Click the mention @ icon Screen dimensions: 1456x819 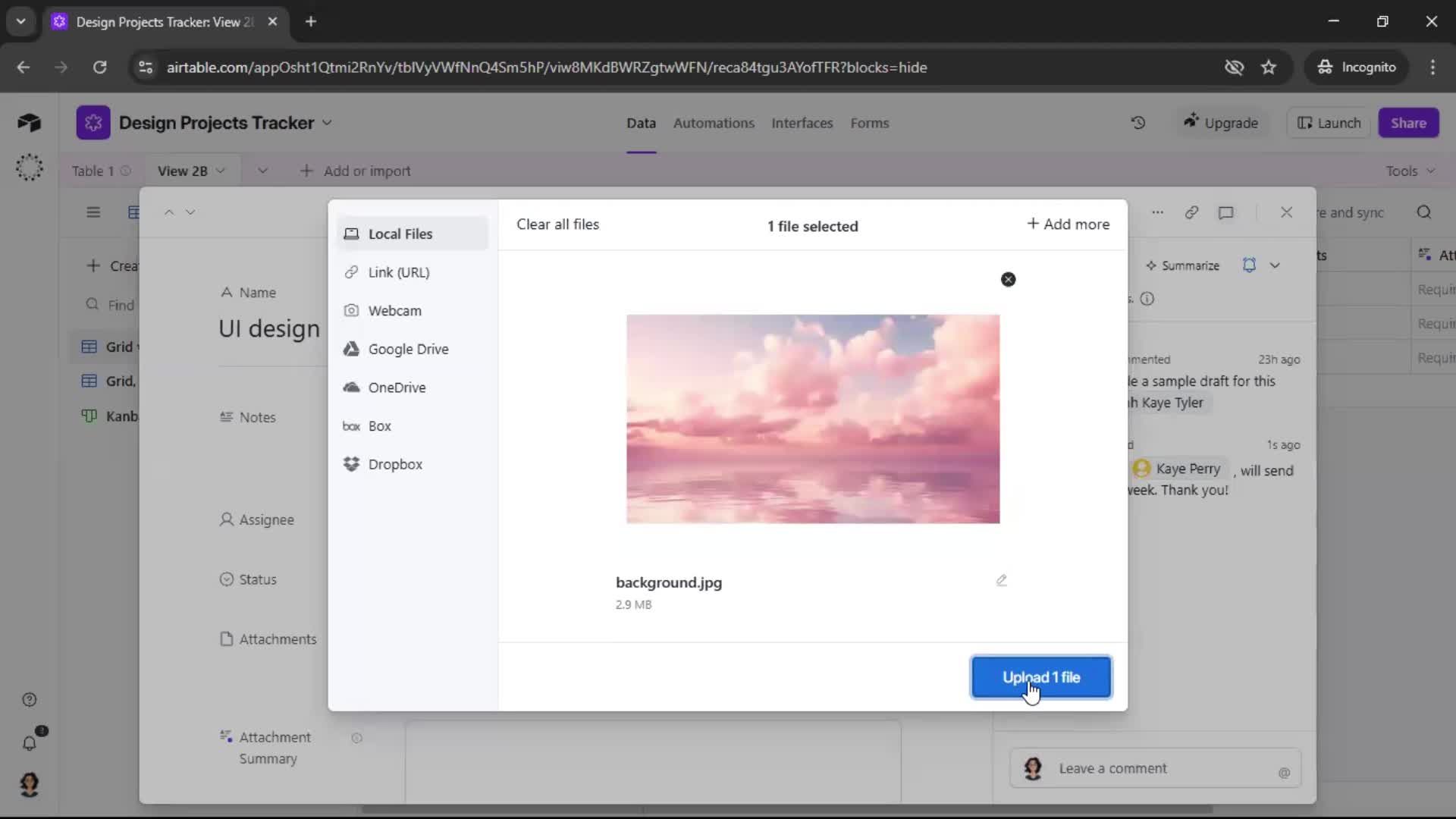pos(1284,773)
